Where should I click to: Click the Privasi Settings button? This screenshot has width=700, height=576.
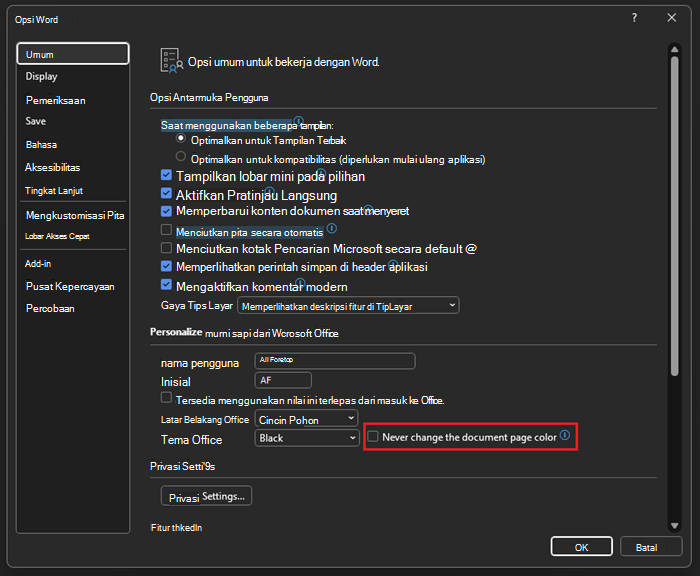point(206,496)
